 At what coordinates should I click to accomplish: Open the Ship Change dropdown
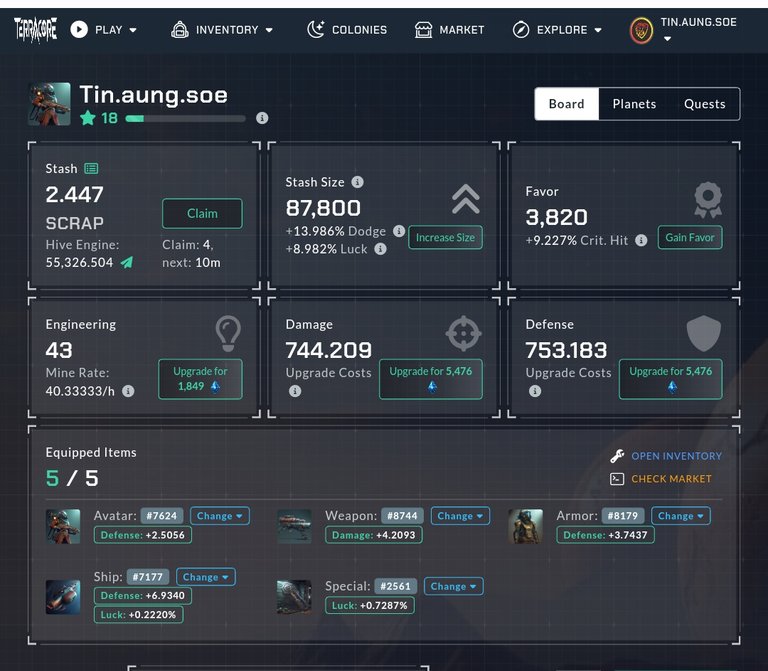[206, 577]
